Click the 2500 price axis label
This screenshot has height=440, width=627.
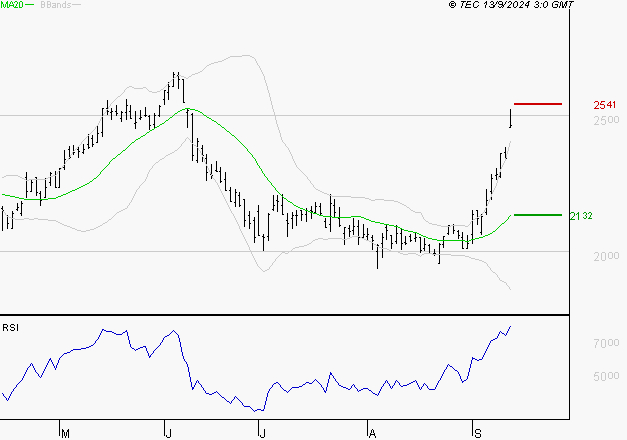(606, 120)
